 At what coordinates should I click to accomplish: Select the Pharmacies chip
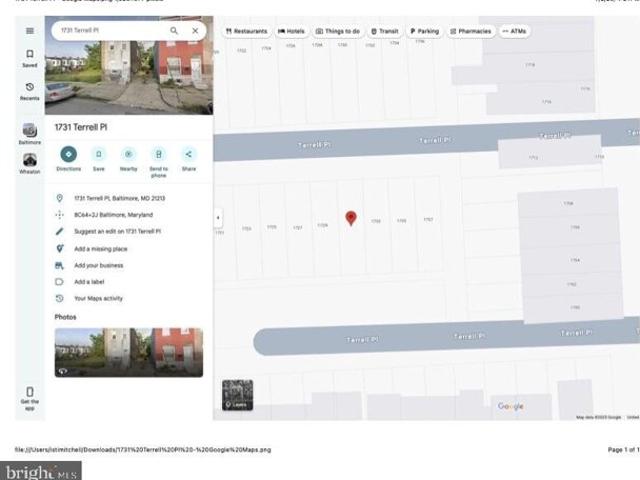coord(471,31)
